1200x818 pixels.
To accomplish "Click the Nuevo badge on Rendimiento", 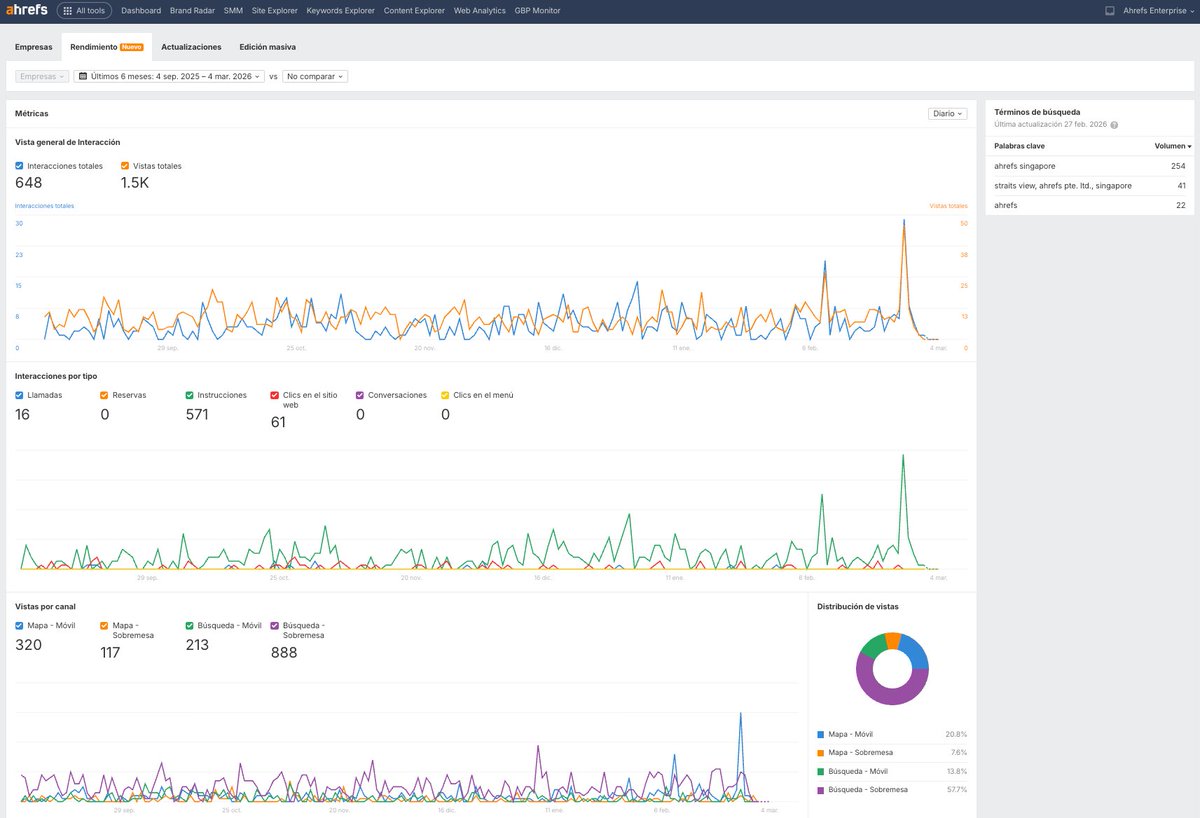I will coord(132,47).
